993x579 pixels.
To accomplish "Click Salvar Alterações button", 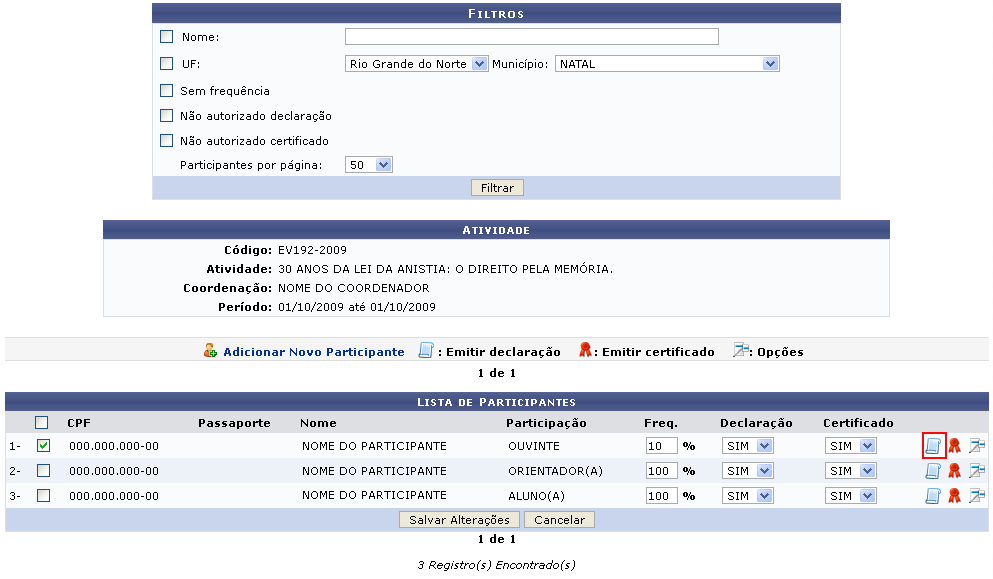I will click(x=460, y=520).
